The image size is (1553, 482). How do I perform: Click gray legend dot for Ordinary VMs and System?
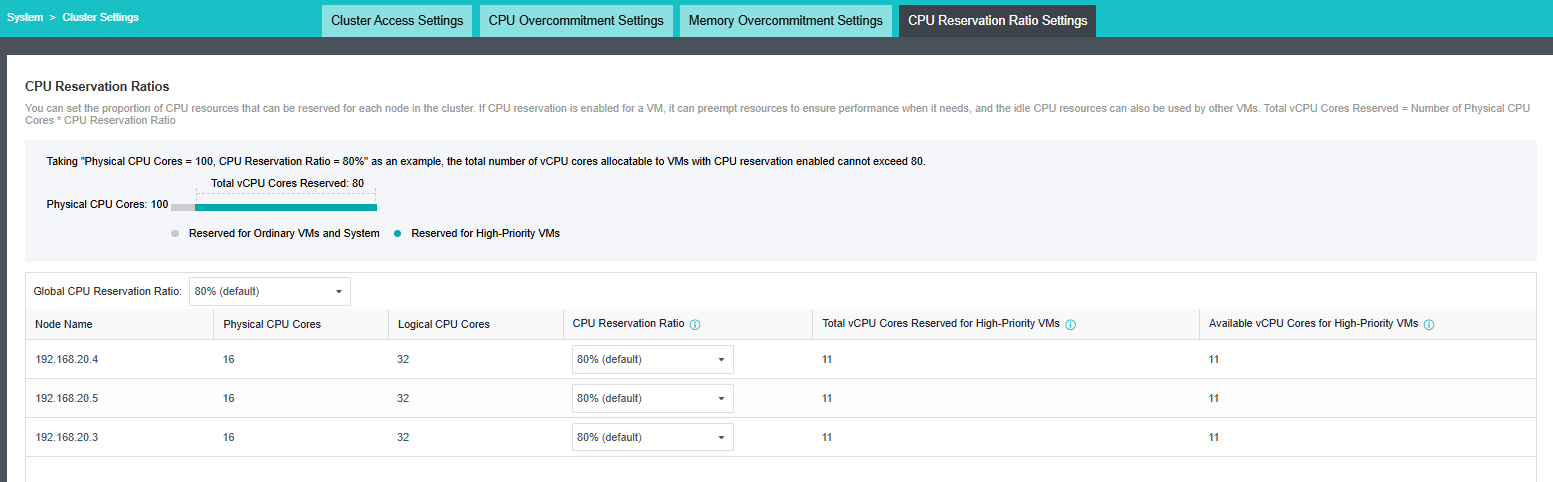pos(175,234)
